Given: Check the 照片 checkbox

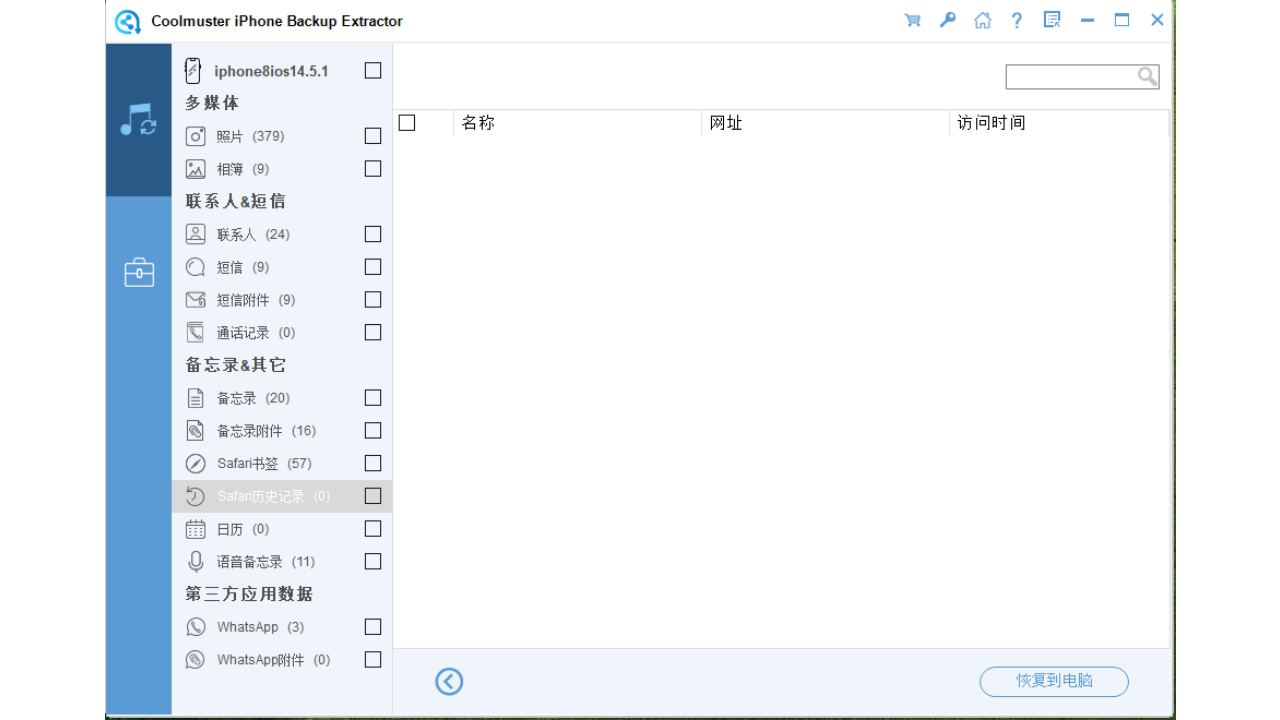Looking at the screenshot, I should (x=373, y=136).
